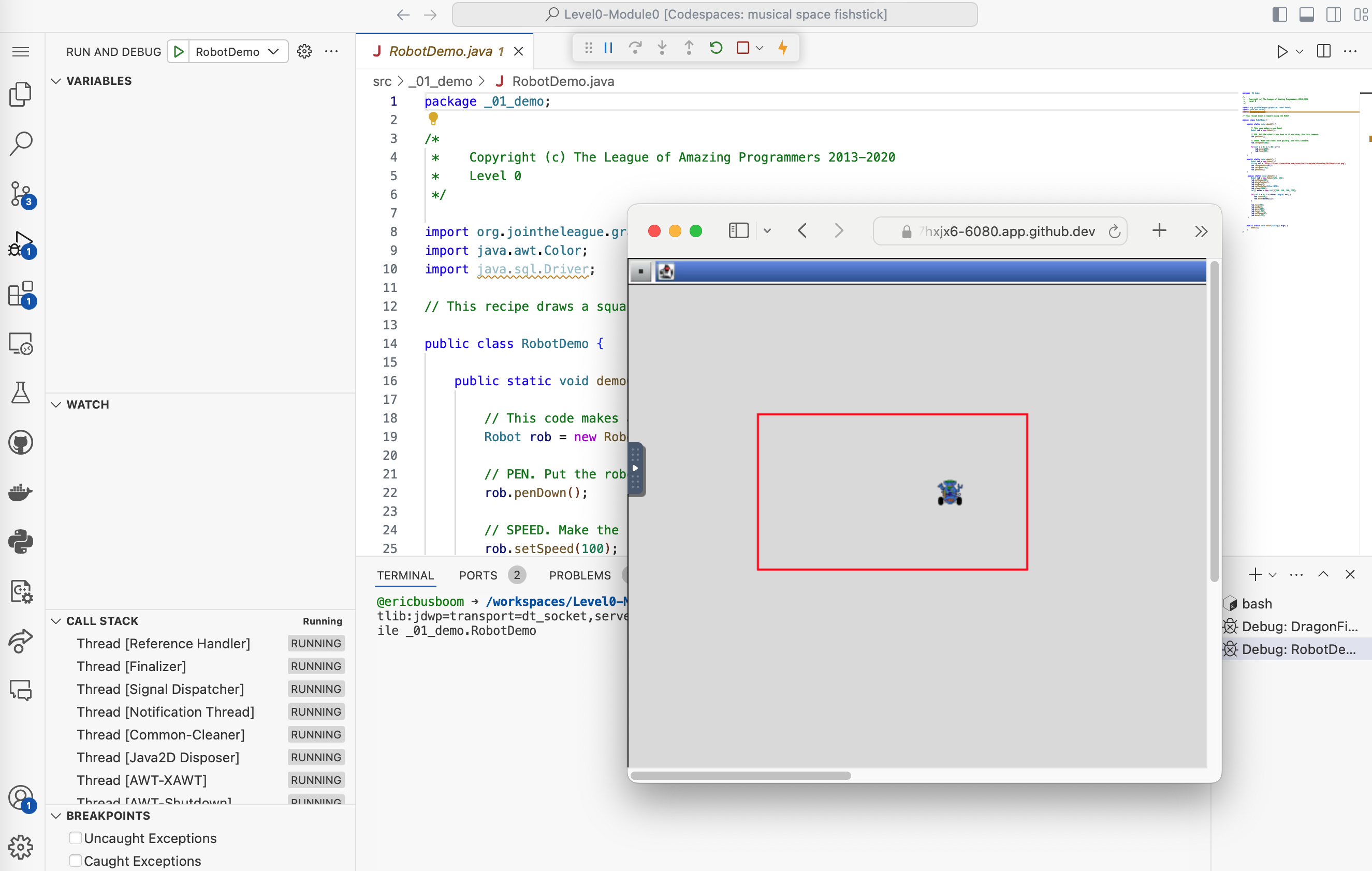Click the Hot Code Replace lightning icon
This screenshot has height=871, width=1372.
pos(783,48)
